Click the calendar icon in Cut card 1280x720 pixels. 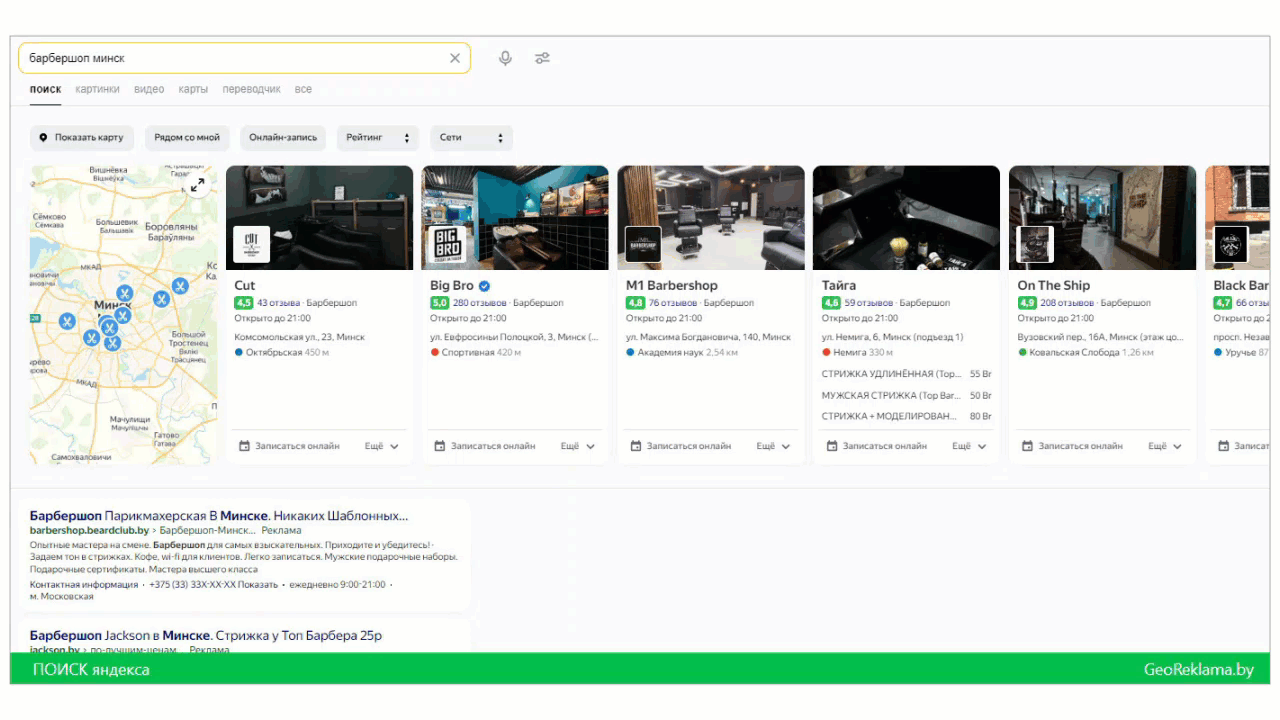coord(245,446)
